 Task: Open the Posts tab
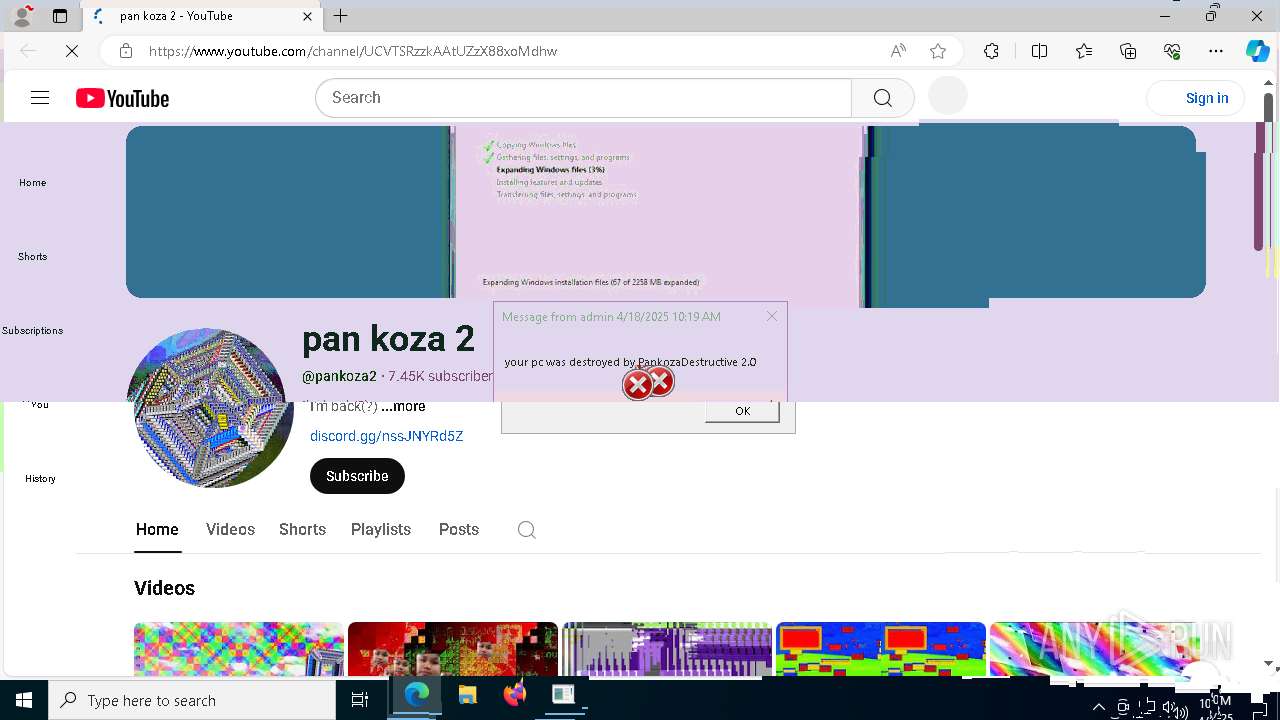459,530
